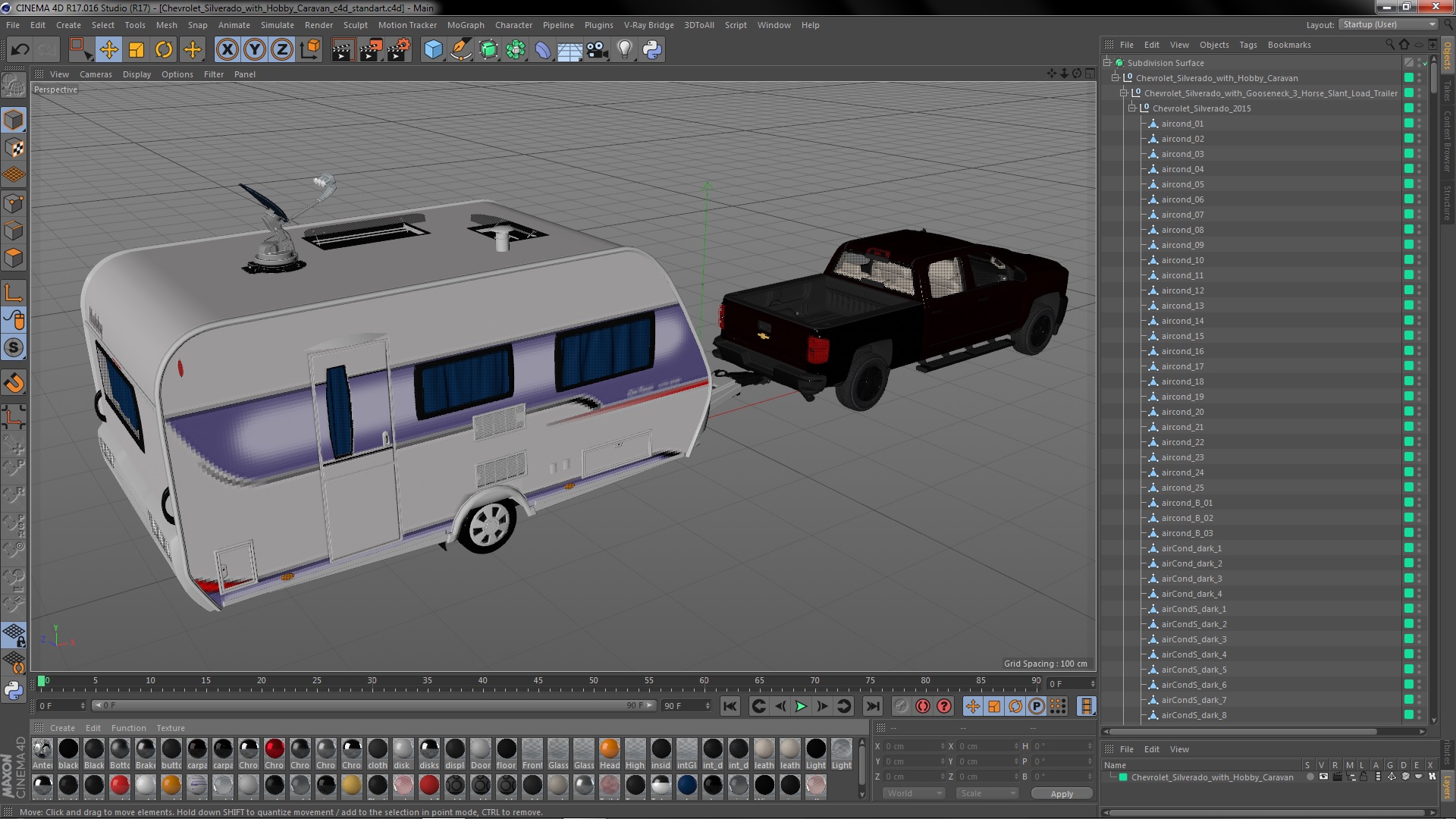The width and height of the screenshot is (1456, 819).
Task: Select the Rotate tool icon
Action: pyautogui.click(x=164, y=50)
